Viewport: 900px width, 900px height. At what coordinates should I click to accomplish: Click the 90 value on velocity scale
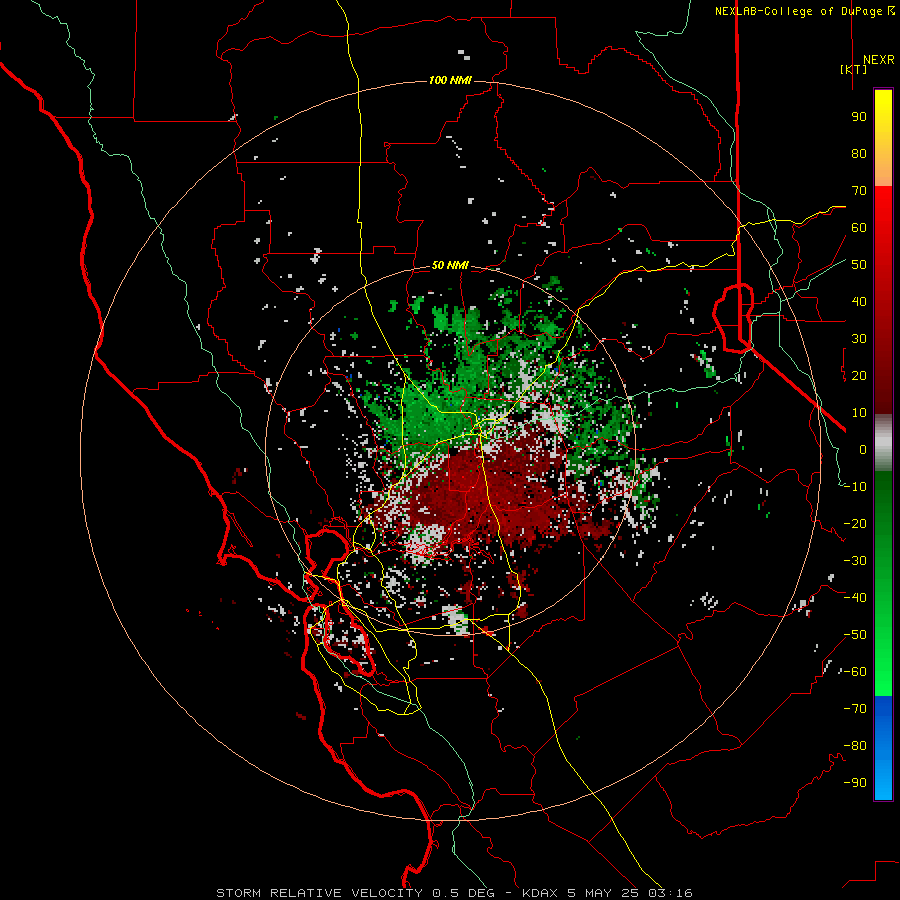pyautogui.click(x=859, y=117)
